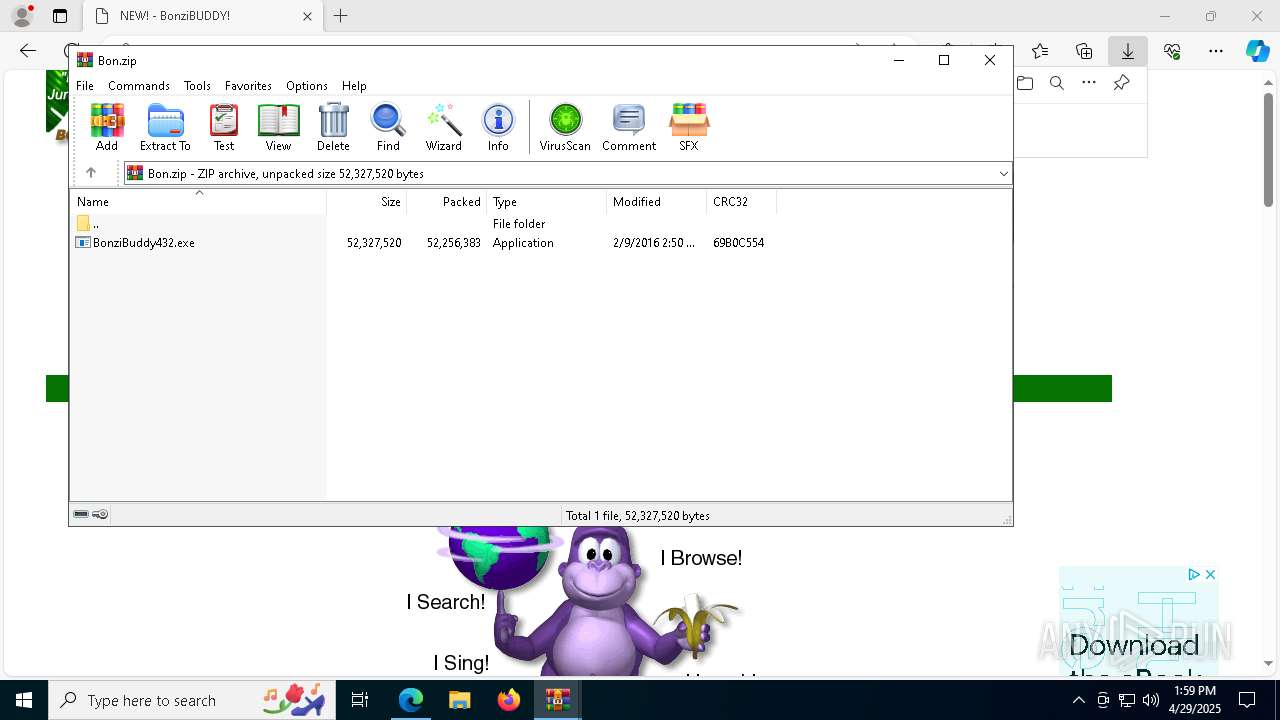Sort by the Type column header
The width and height of the screenshot is (1280, 720).
point(547,202)
